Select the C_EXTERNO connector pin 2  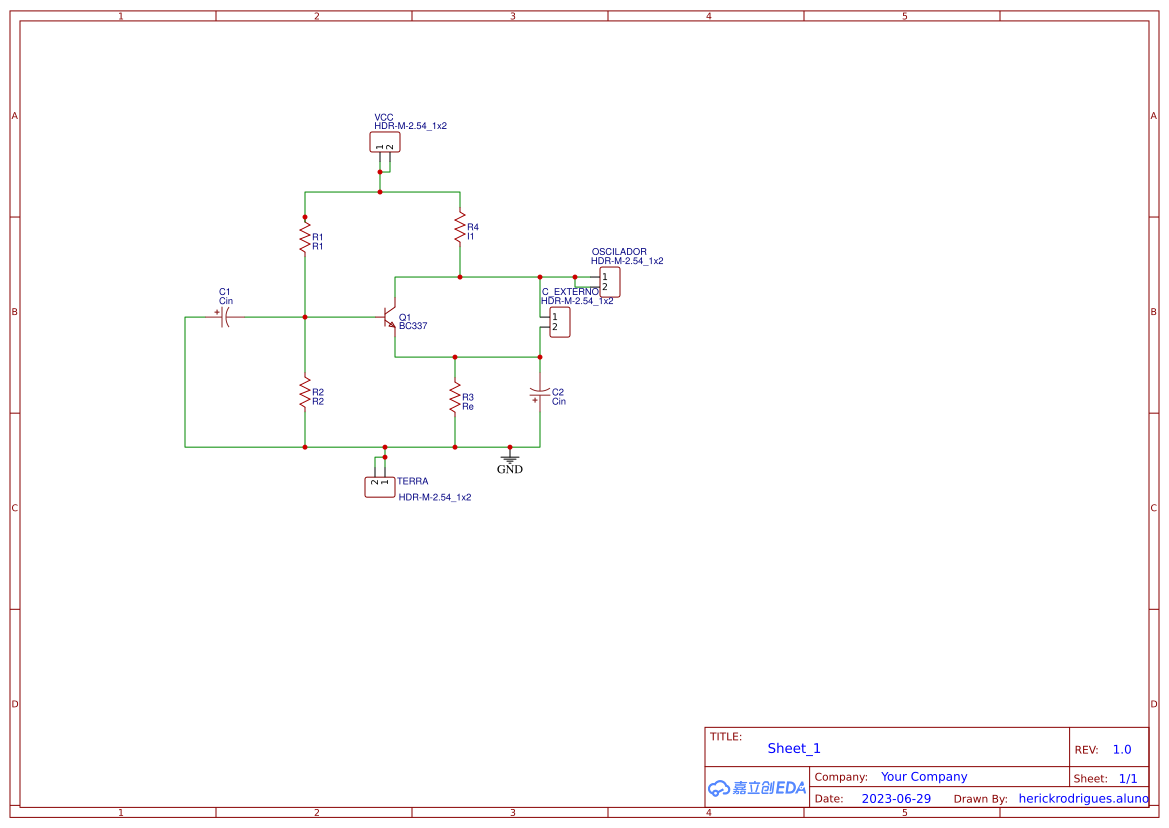point(556,329)
